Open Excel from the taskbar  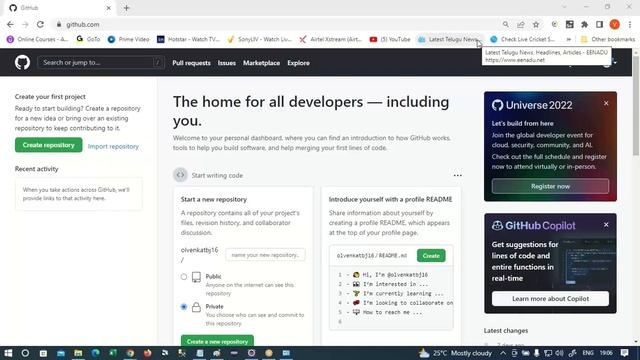[x=113, y=353]
